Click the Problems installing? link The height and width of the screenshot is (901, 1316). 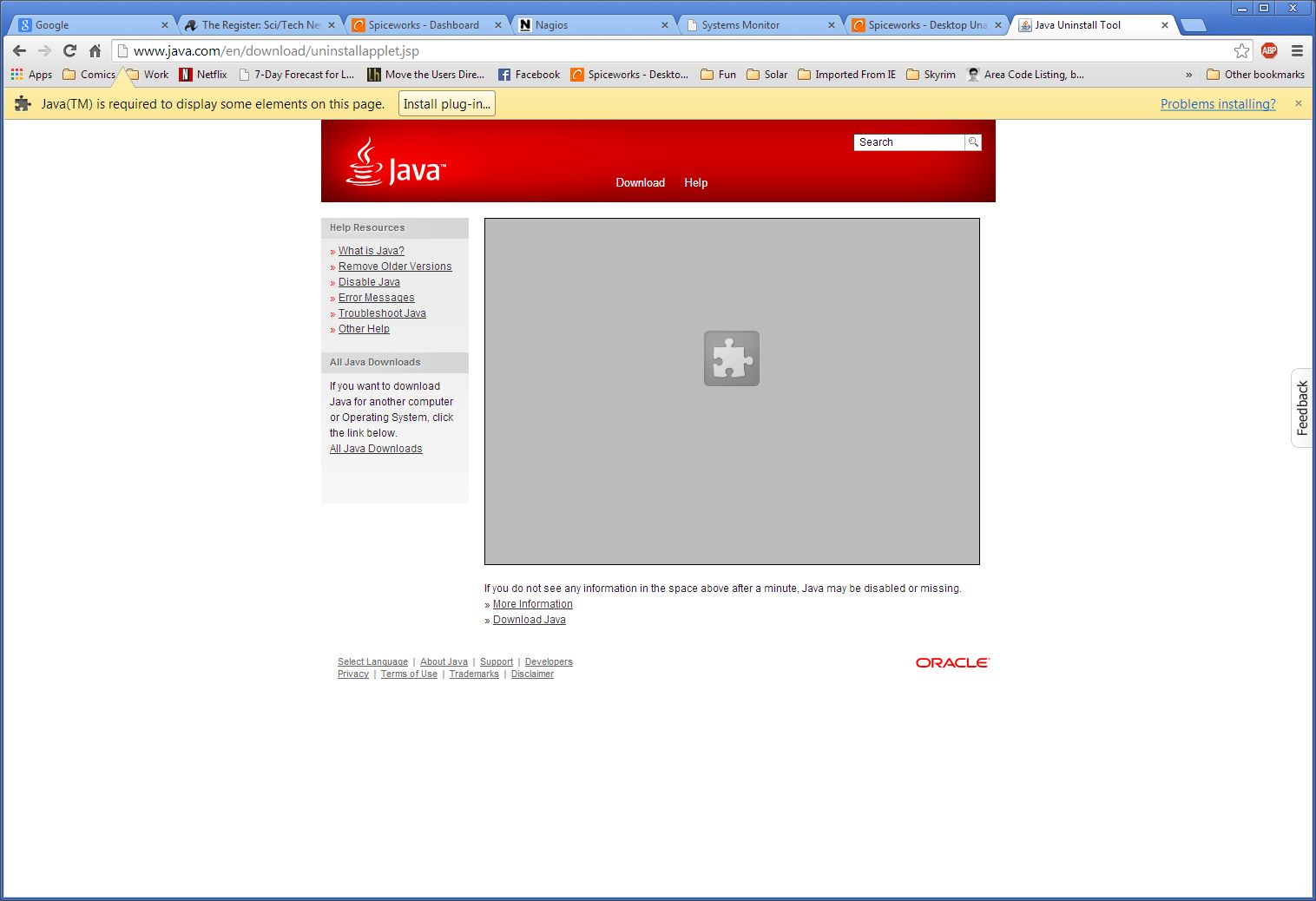coord(1217,104)
